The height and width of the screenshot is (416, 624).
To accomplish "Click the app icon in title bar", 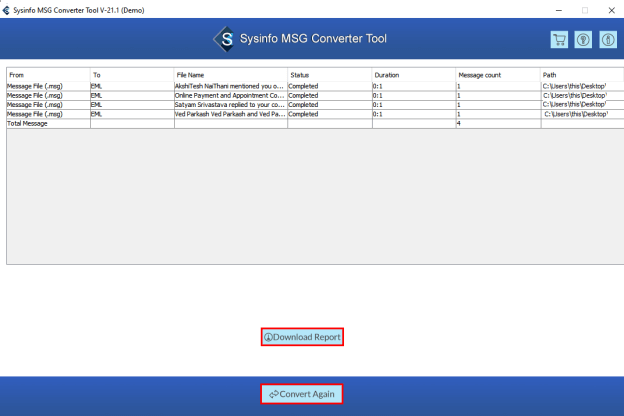I will pyautogui.click(x=7, y=8).
